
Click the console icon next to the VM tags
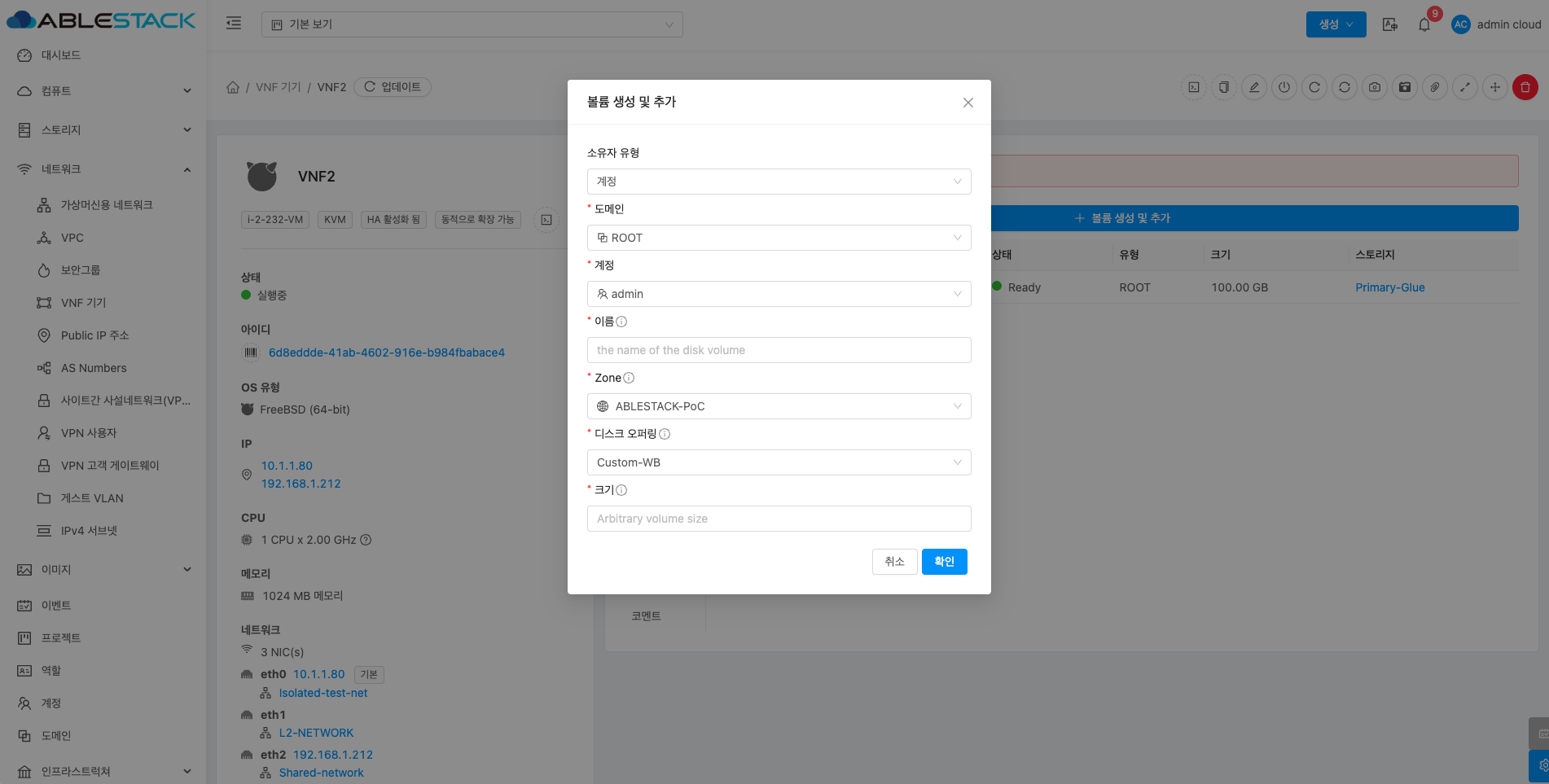coord(546,220)
